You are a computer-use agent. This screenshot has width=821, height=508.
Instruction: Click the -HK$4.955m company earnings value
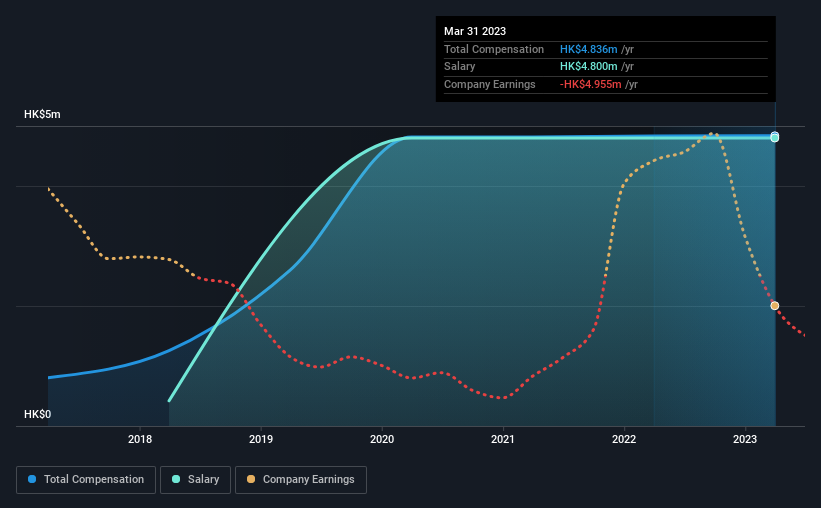[x=591, y=84]
